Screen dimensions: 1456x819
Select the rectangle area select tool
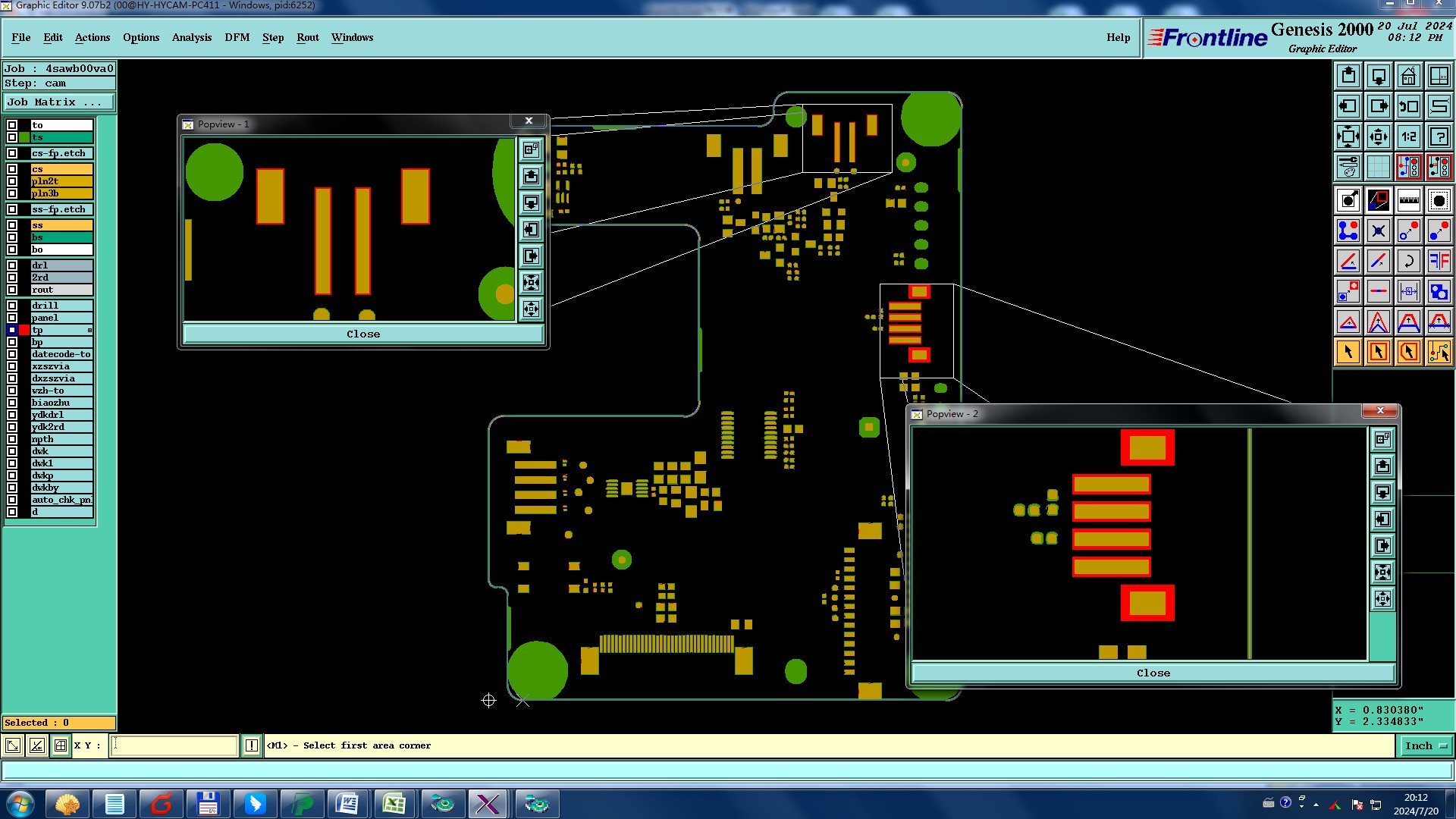click(1378, 352)
